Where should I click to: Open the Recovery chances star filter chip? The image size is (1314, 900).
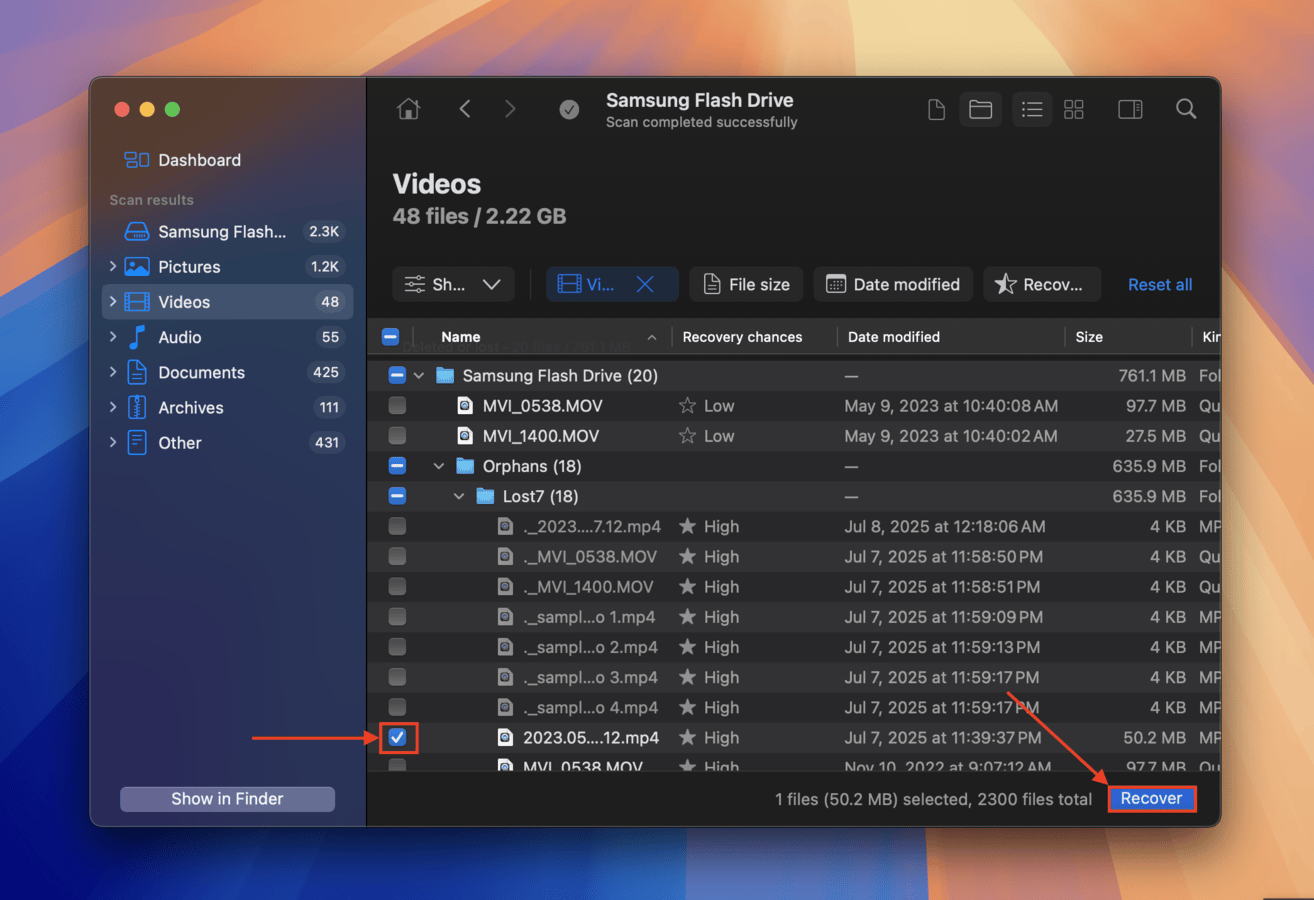pos(1041,284)
